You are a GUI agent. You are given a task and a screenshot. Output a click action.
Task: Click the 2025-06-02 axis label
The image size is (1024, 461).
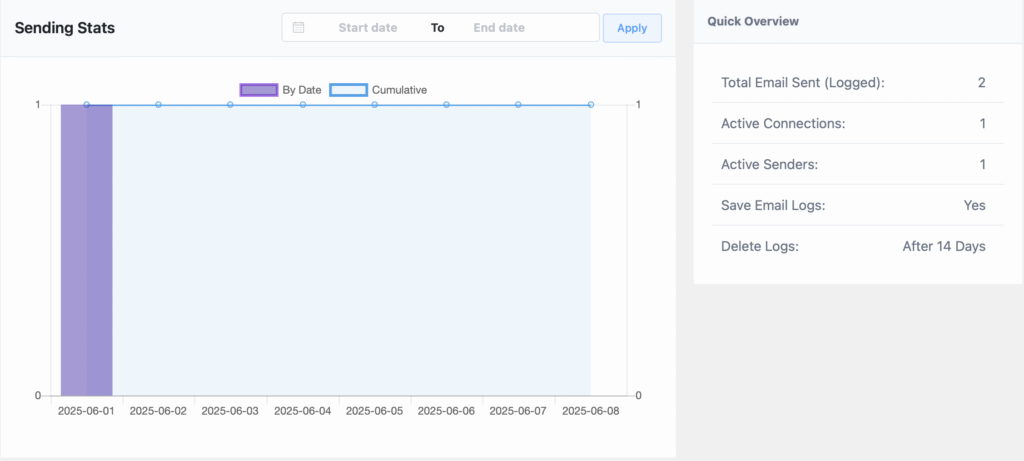click(x=158, y=411)
